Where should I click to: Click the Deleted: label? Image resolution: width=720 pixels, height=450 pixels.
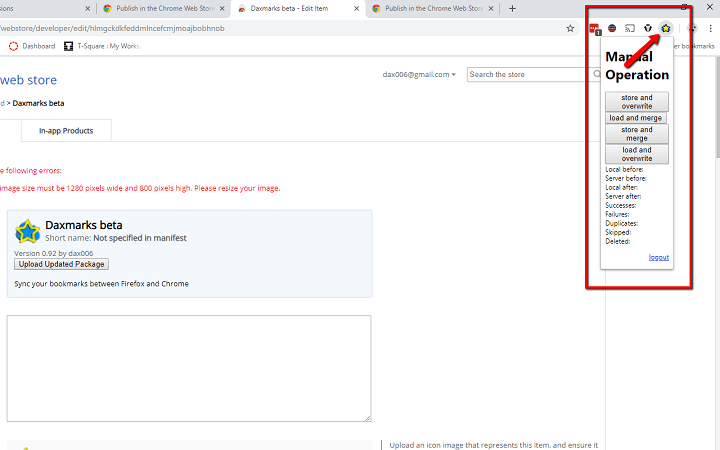(618, 241)
